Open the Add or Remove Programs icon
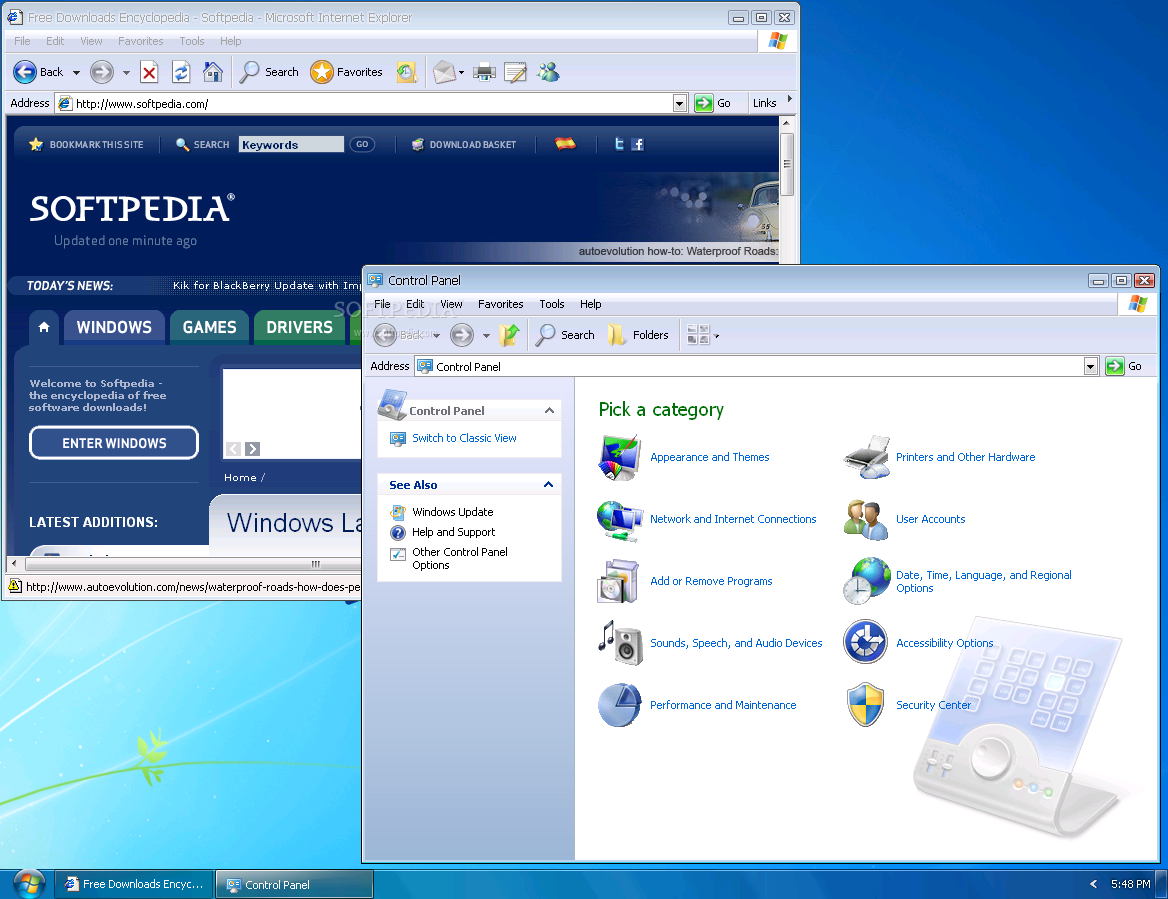The image size is (1168, 899). (618, 582)
